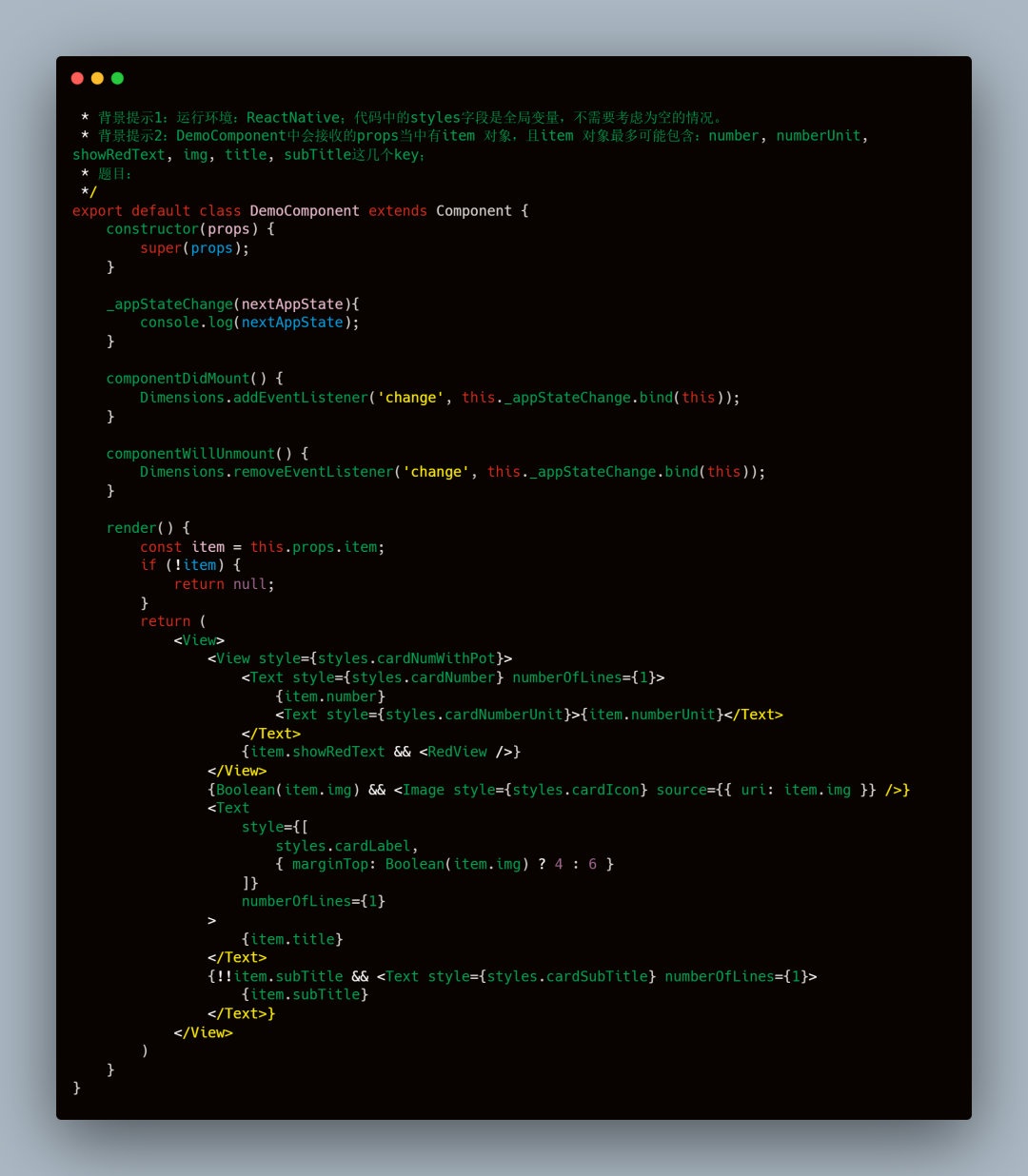Click the "uri: item.img" source value
This screenshot has height=1176, width=1028.
796,790
